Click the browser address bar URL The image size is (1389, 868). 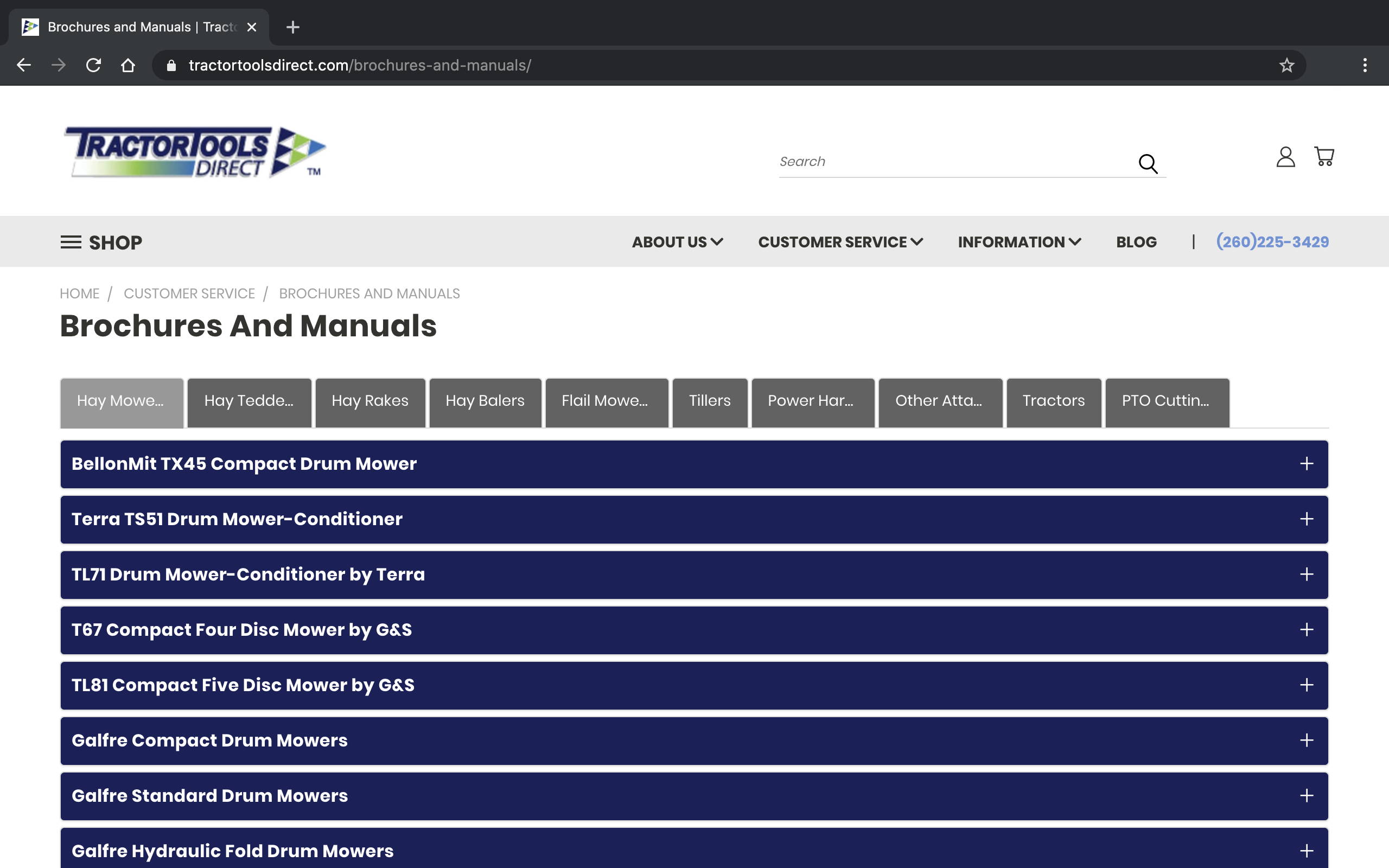(360, 66)
